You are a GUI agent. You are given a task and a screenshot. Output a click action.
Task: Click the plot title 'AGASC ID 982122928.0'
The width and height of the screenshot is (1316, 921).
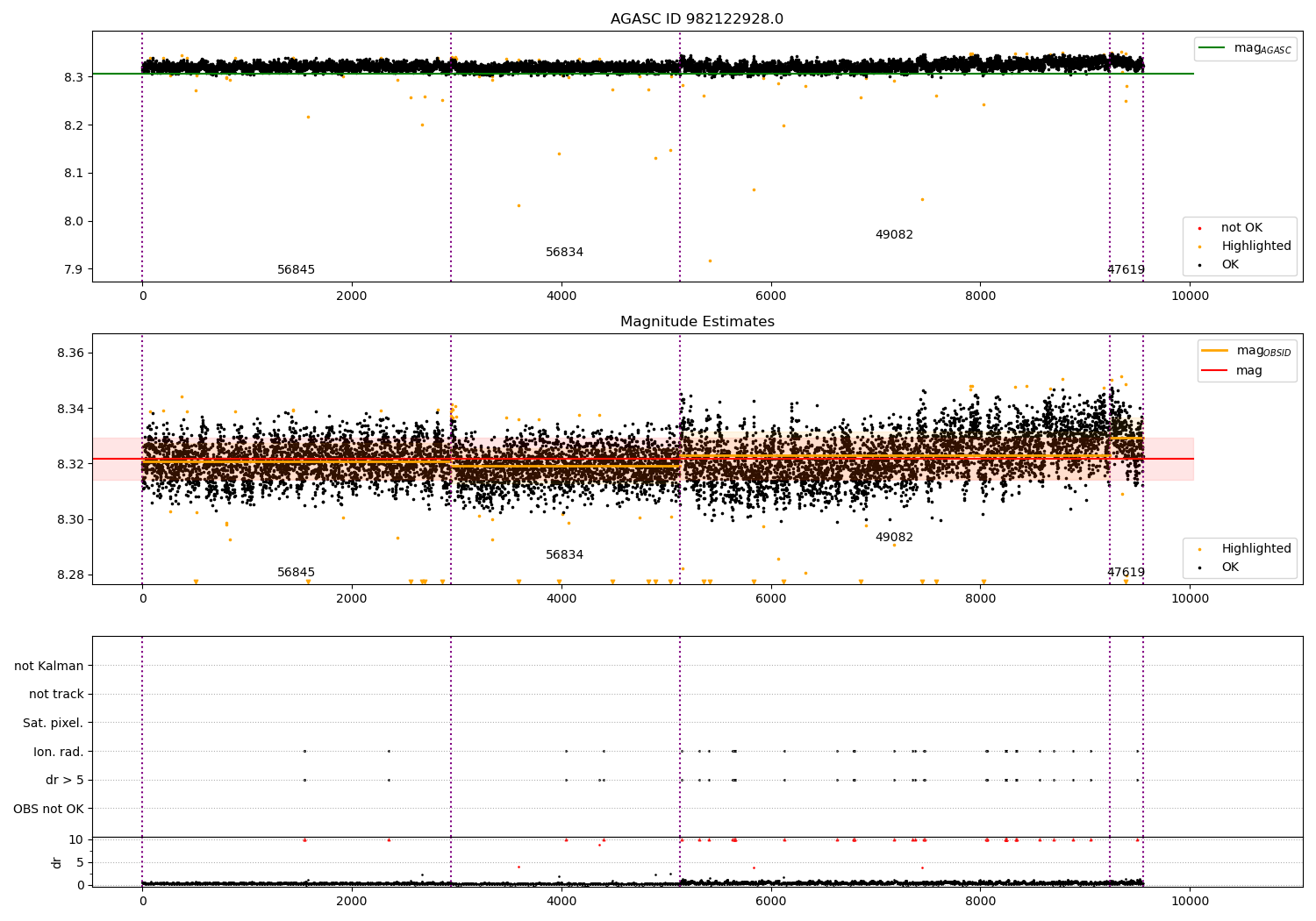697,19
